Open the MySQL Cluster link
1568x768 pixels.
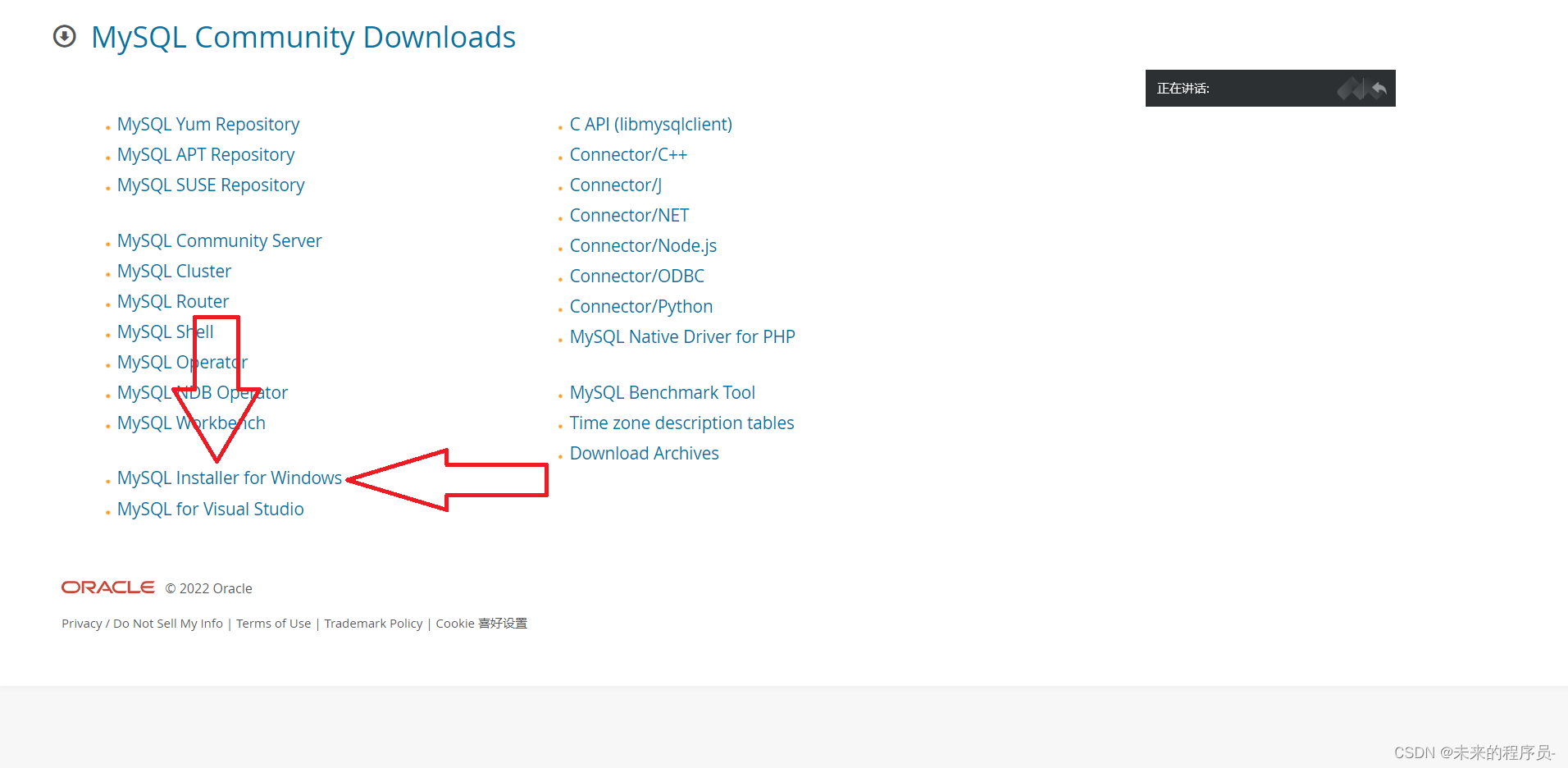[174, 271]
